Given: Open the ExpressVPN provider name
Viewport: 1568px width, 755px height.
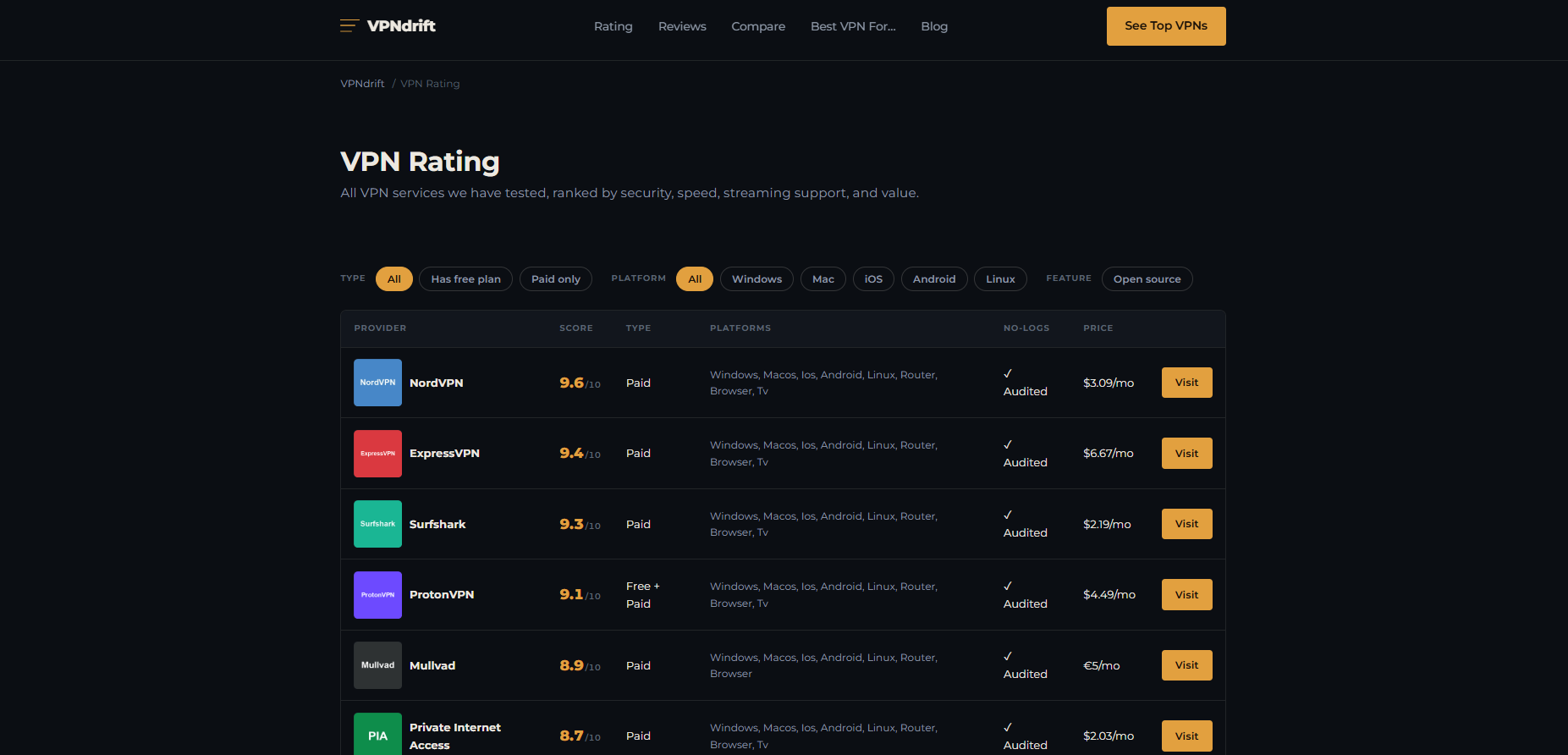Looking at the screenshot, I should (444, 454).
